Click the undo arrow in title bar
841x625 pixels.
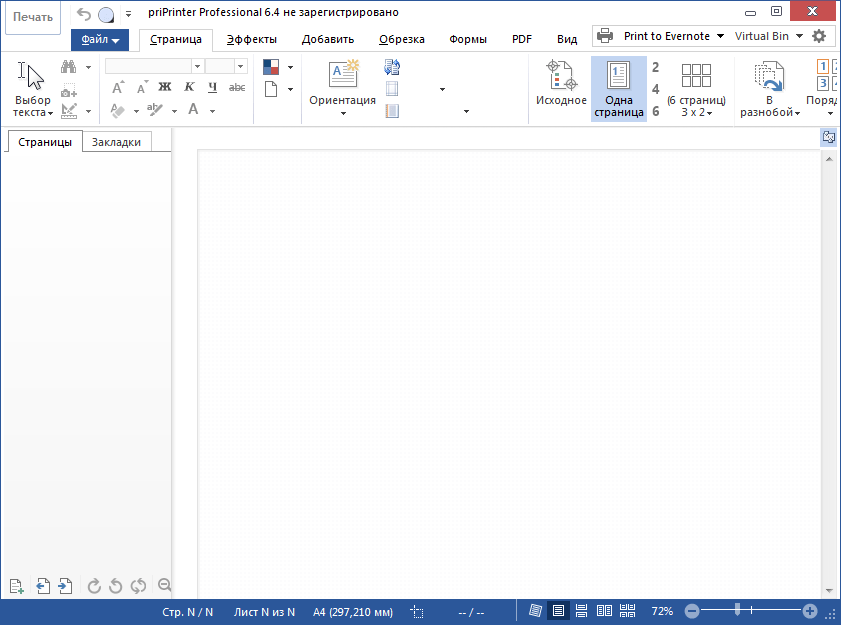tap(83, 14)
